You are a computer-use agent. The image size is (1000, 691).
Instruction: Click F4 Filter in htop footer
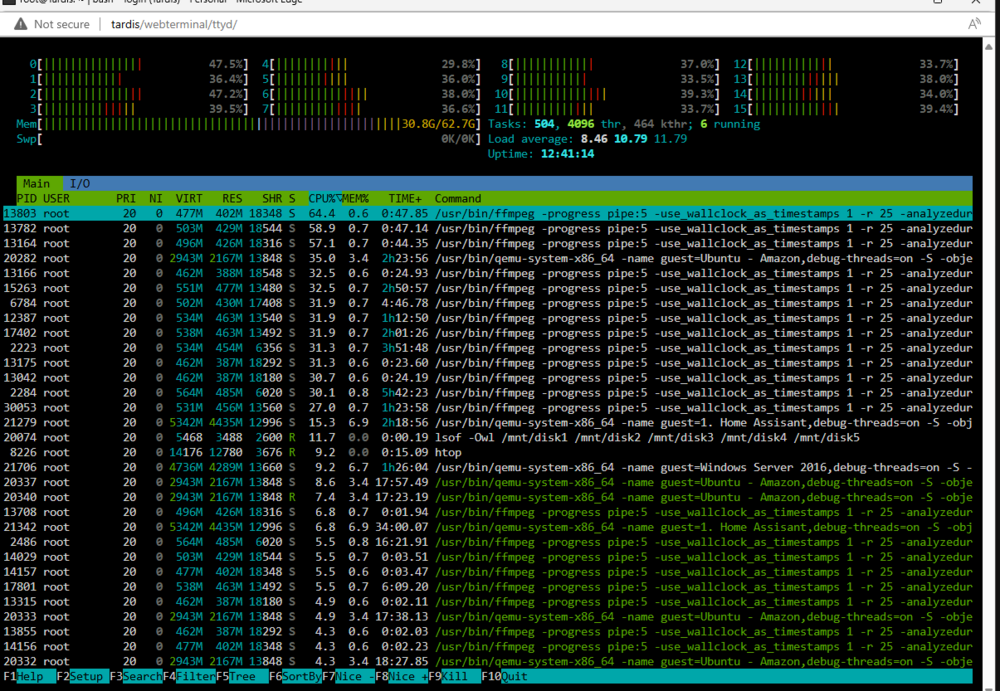pyautogui.click(x=189, y=676)
